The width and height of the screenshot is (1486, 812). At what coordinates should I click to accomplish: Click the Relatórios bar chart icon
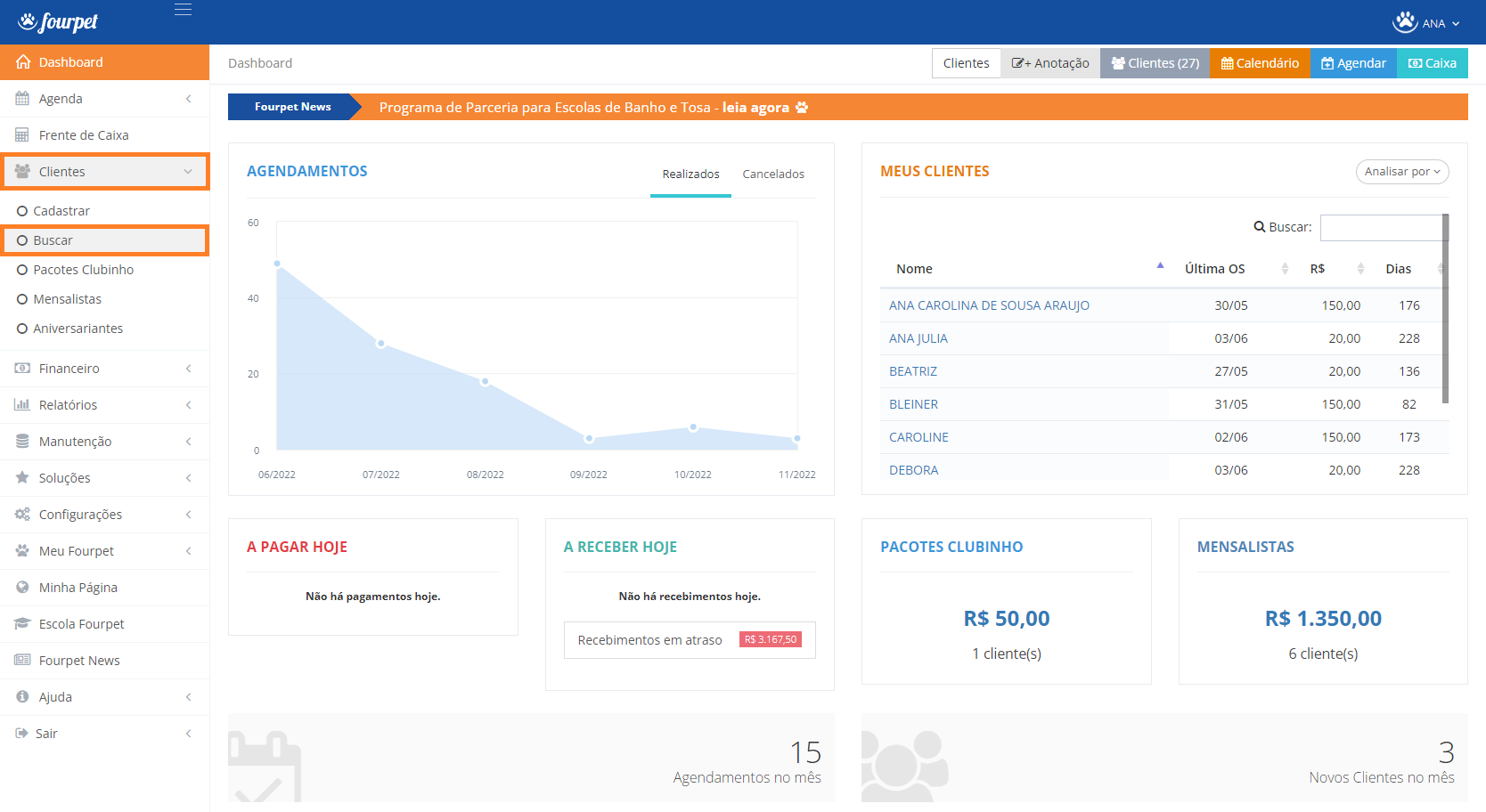point(22,405)
